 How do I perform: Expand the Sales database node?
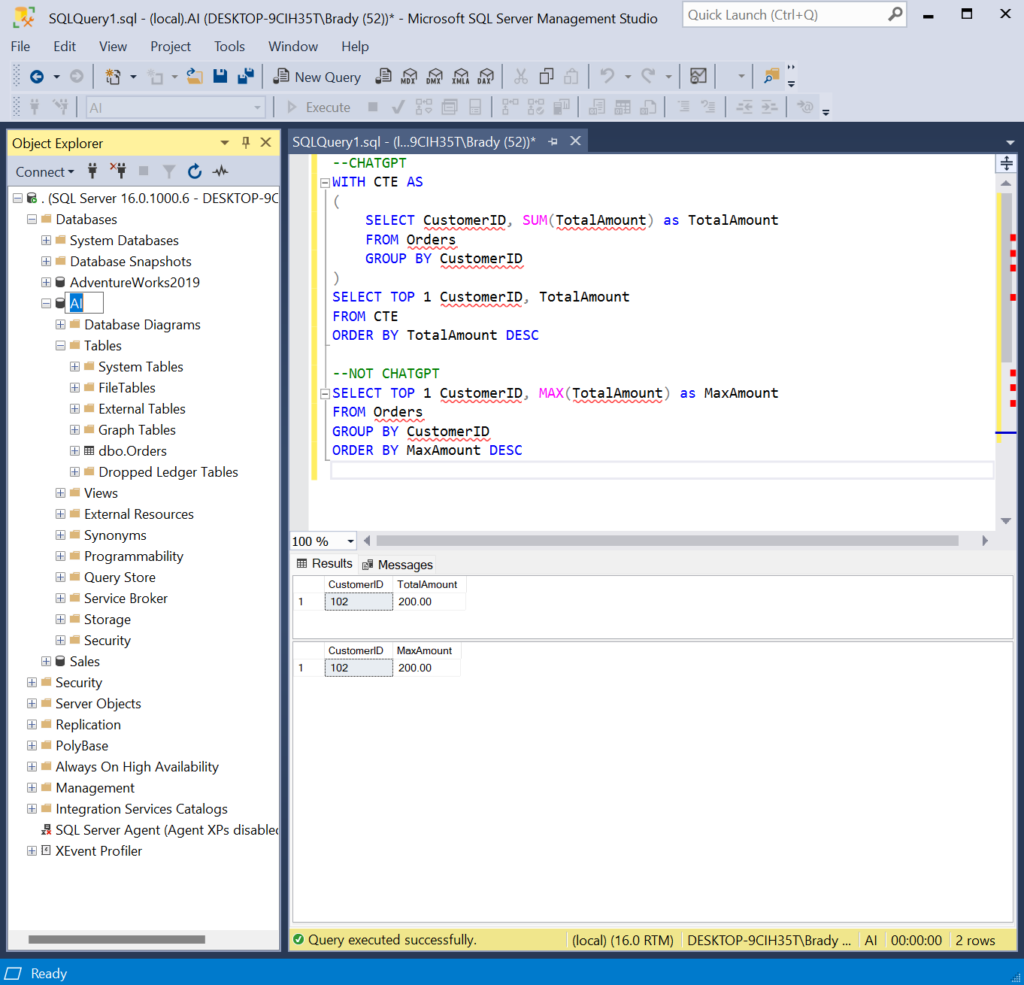[x=46, y=661]
